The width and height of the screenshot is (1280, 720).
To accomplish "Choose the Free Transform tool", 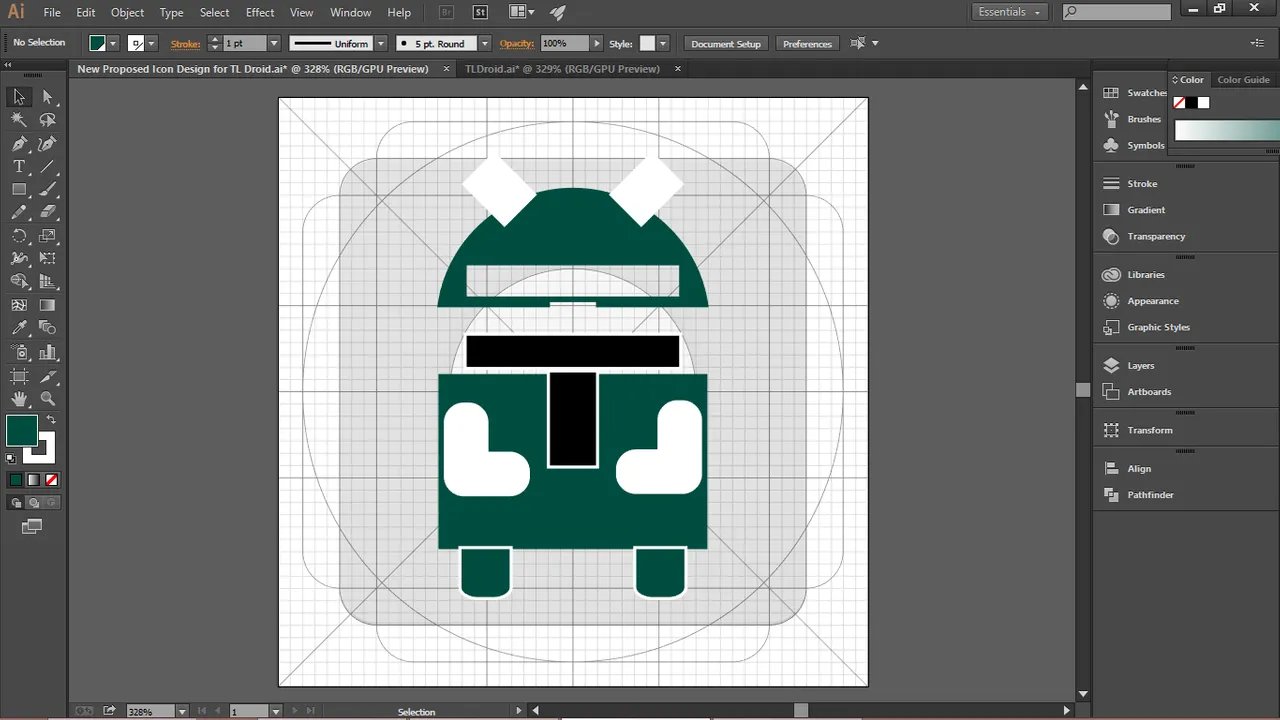I will [47, 259].
